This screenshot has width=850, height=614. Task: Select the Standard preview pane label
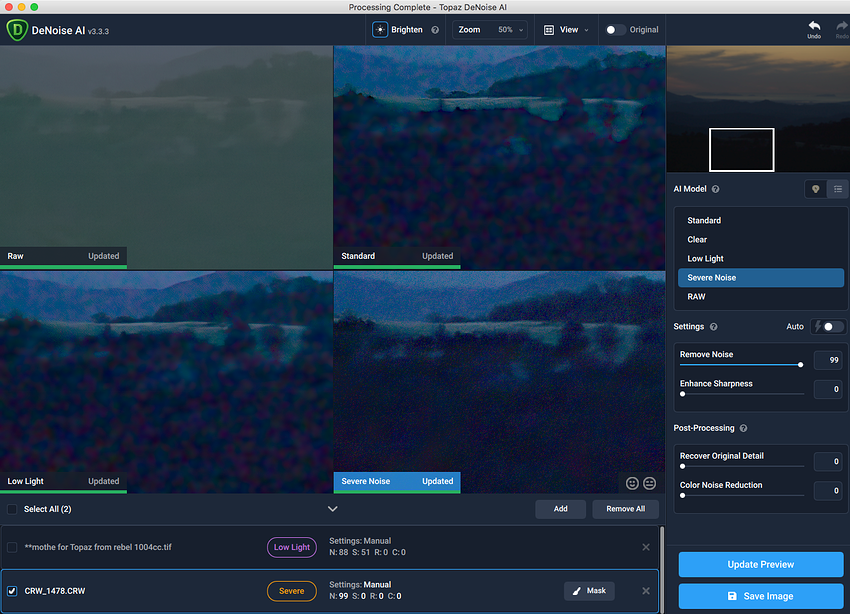pyautogui.click(x=397, y=256)
